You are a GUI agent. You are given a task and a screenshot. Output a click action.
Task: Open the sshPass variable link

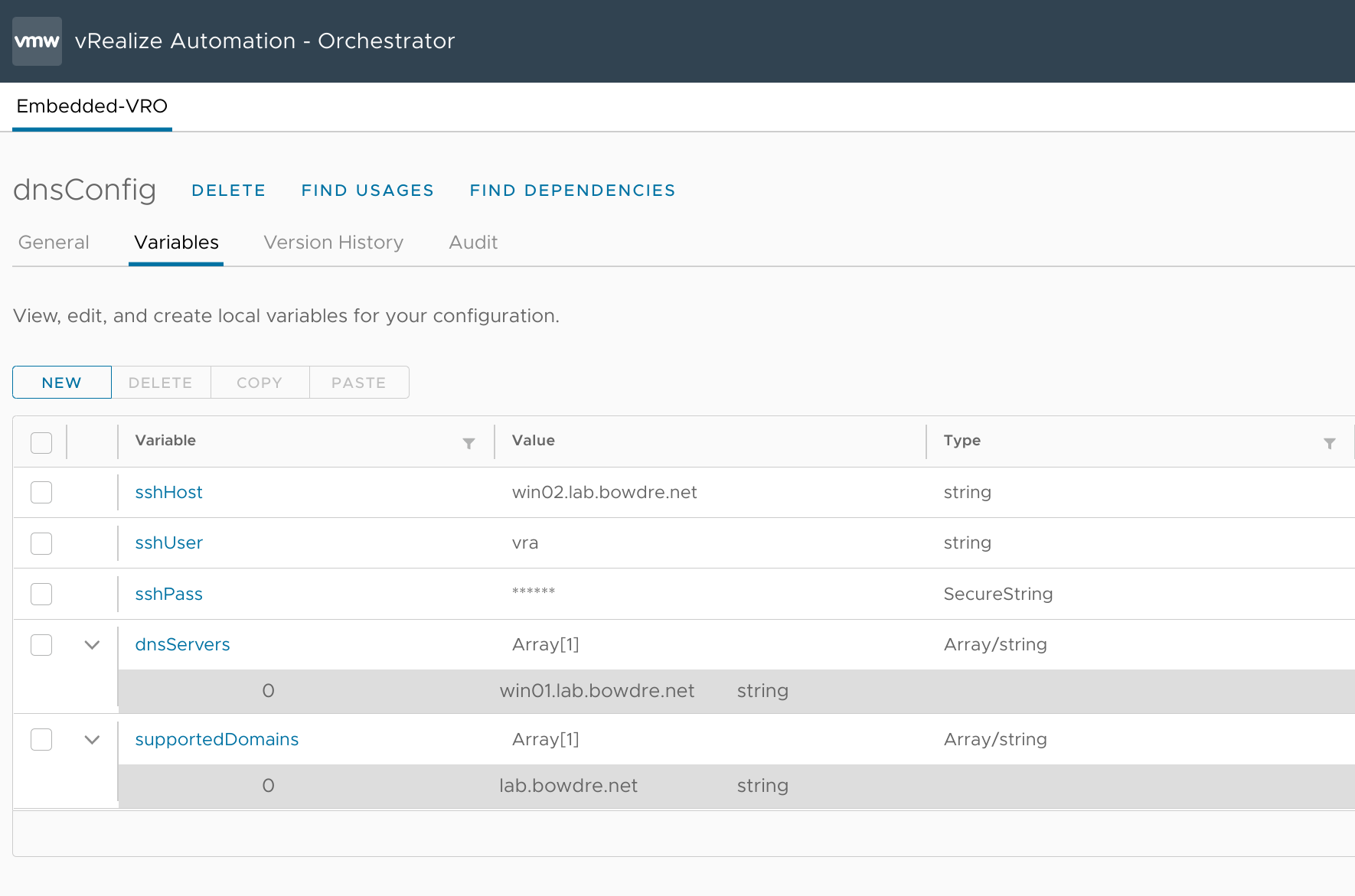click(168, 594)
